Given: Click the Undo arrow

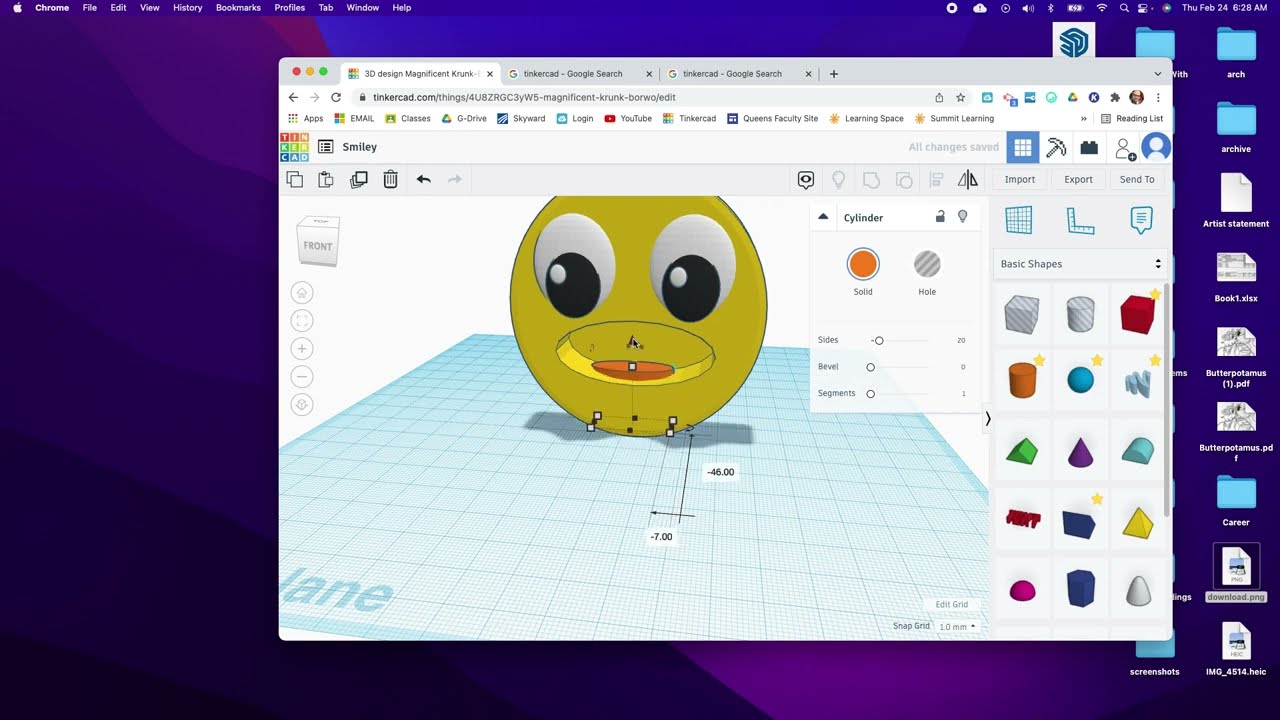Looking at the screenshot, I should tap(424, 179).
